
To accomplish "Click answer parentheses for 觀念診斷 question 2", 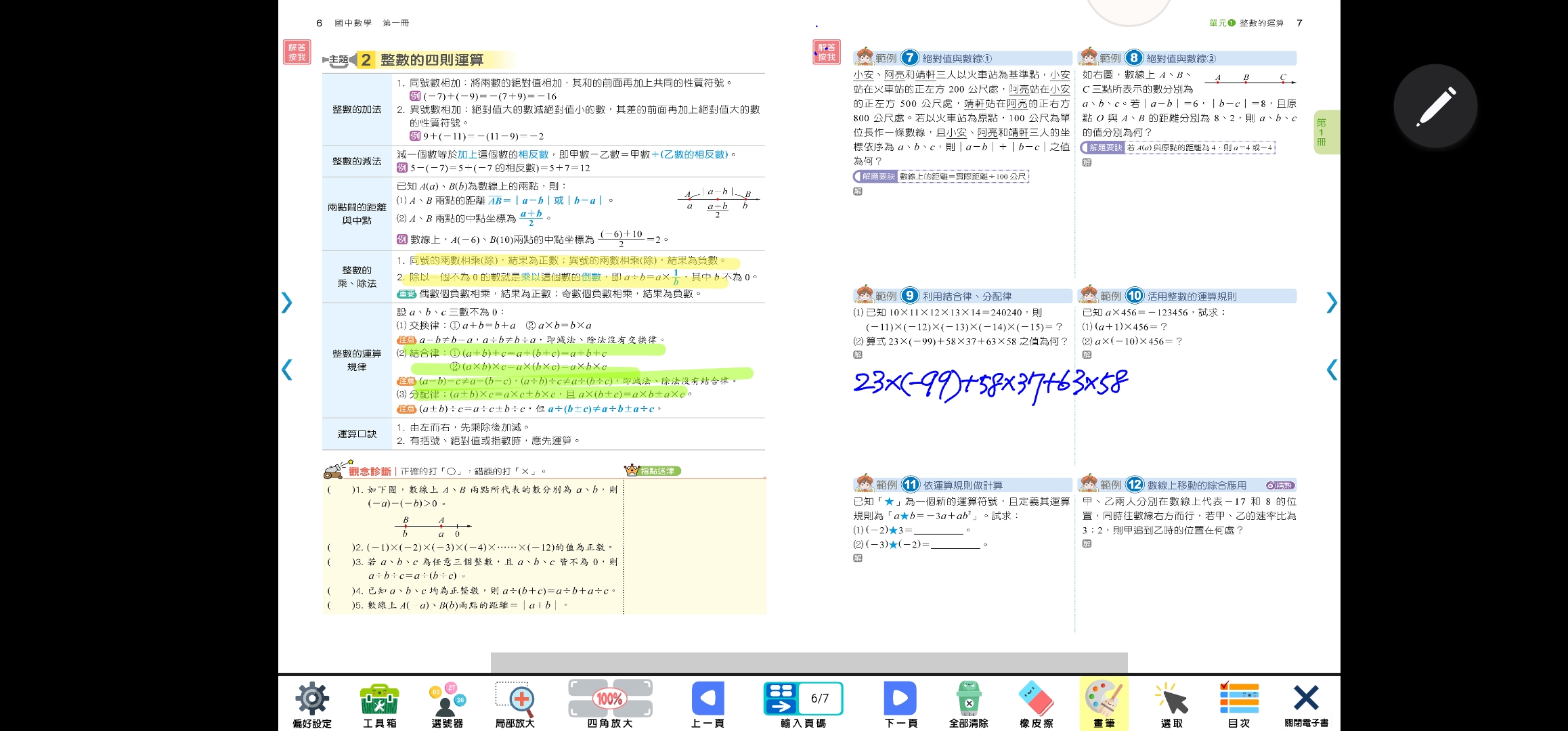I will (x=341, y=547).
